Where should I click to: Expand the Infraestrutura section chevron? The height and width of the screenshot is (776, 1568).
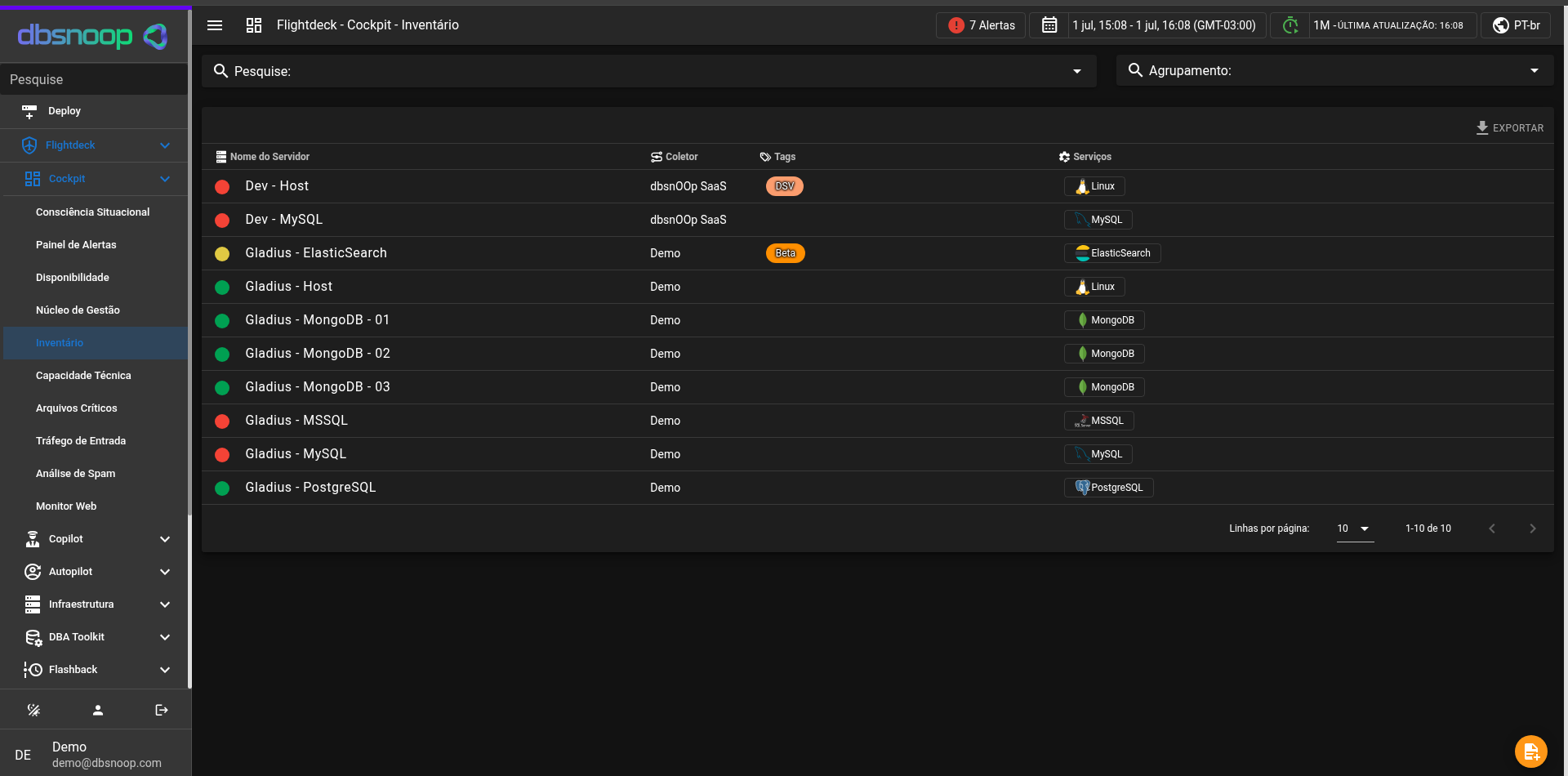coord(165,604)
